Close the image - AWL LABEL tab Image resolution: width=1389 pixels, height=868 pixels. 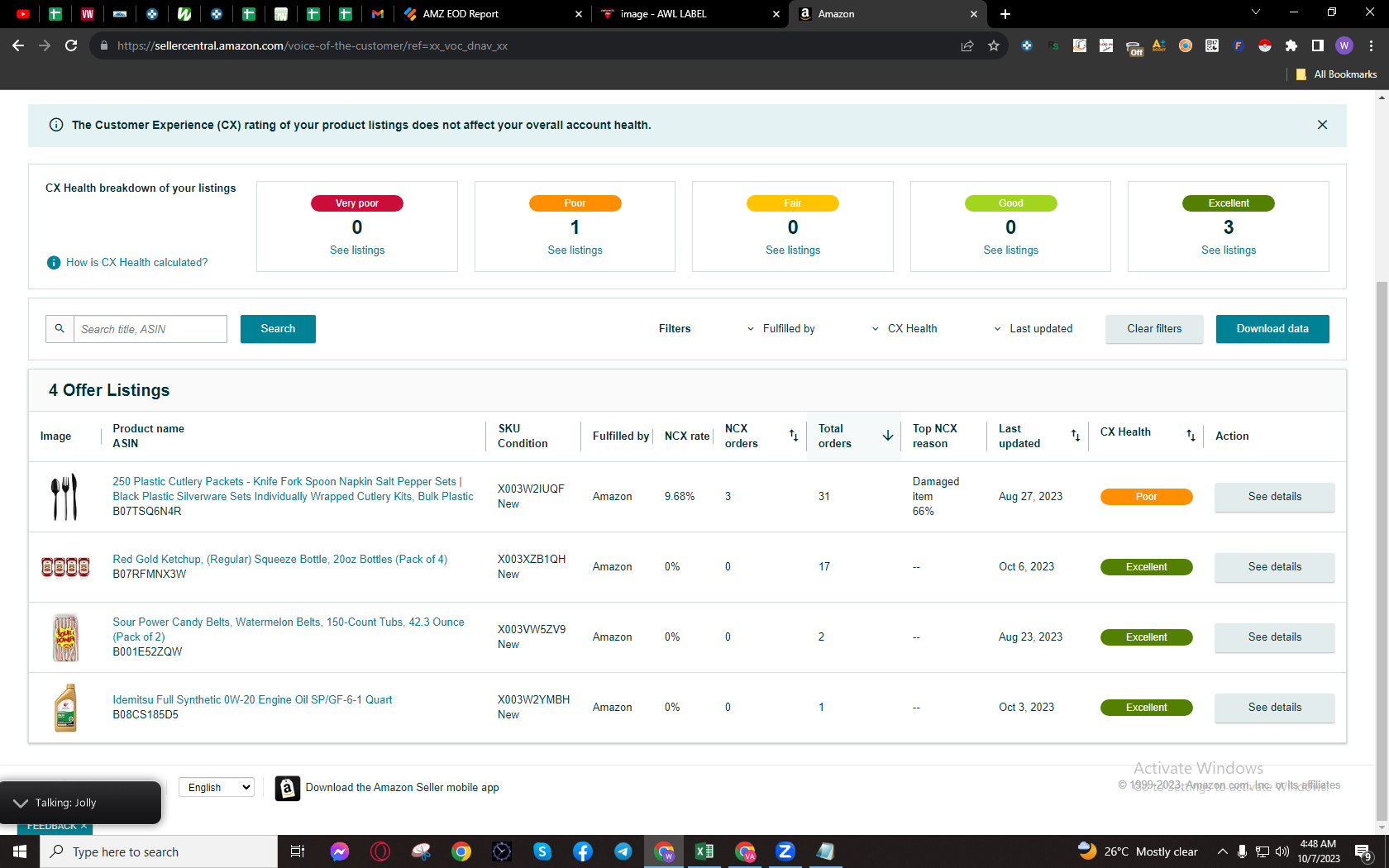(x=776, y=14)
